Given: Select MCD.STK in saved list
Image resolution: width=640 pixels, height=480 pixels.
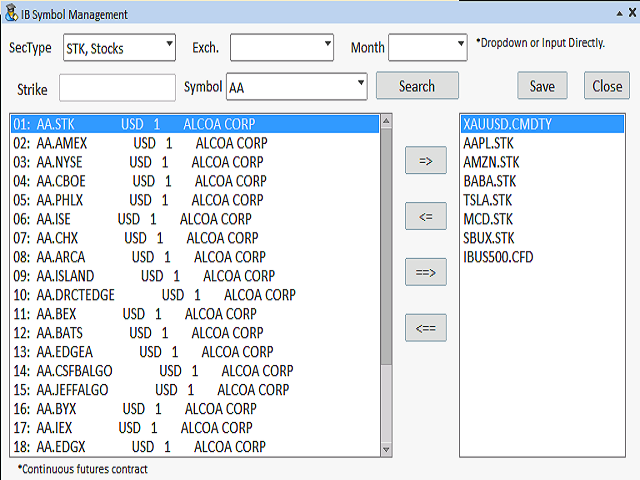Looking at the screenshot, I should click(542, 219).
